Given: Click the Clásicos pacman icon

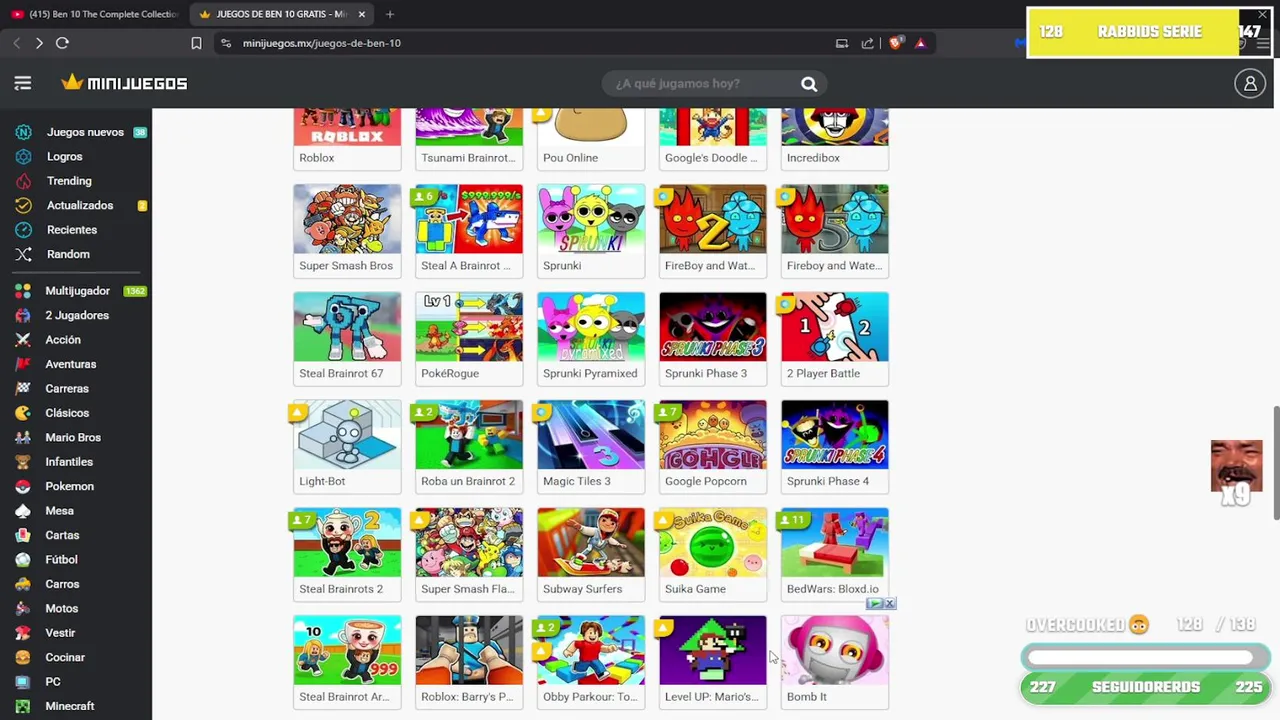Looking at the screenshot, I should click(23, 413).
